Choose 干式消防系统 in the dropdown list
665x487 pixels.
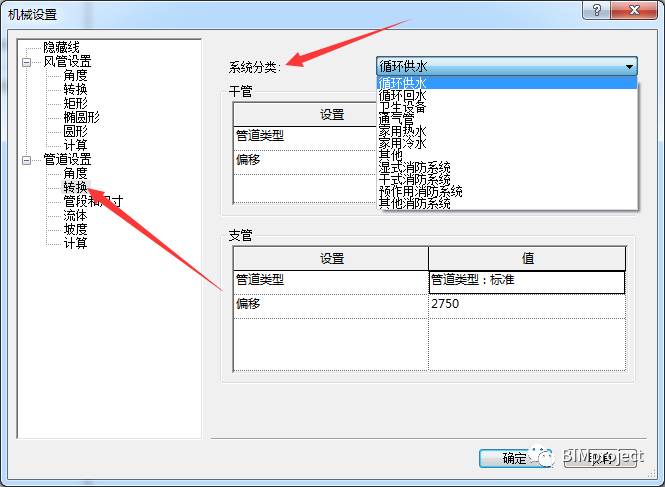507,179
